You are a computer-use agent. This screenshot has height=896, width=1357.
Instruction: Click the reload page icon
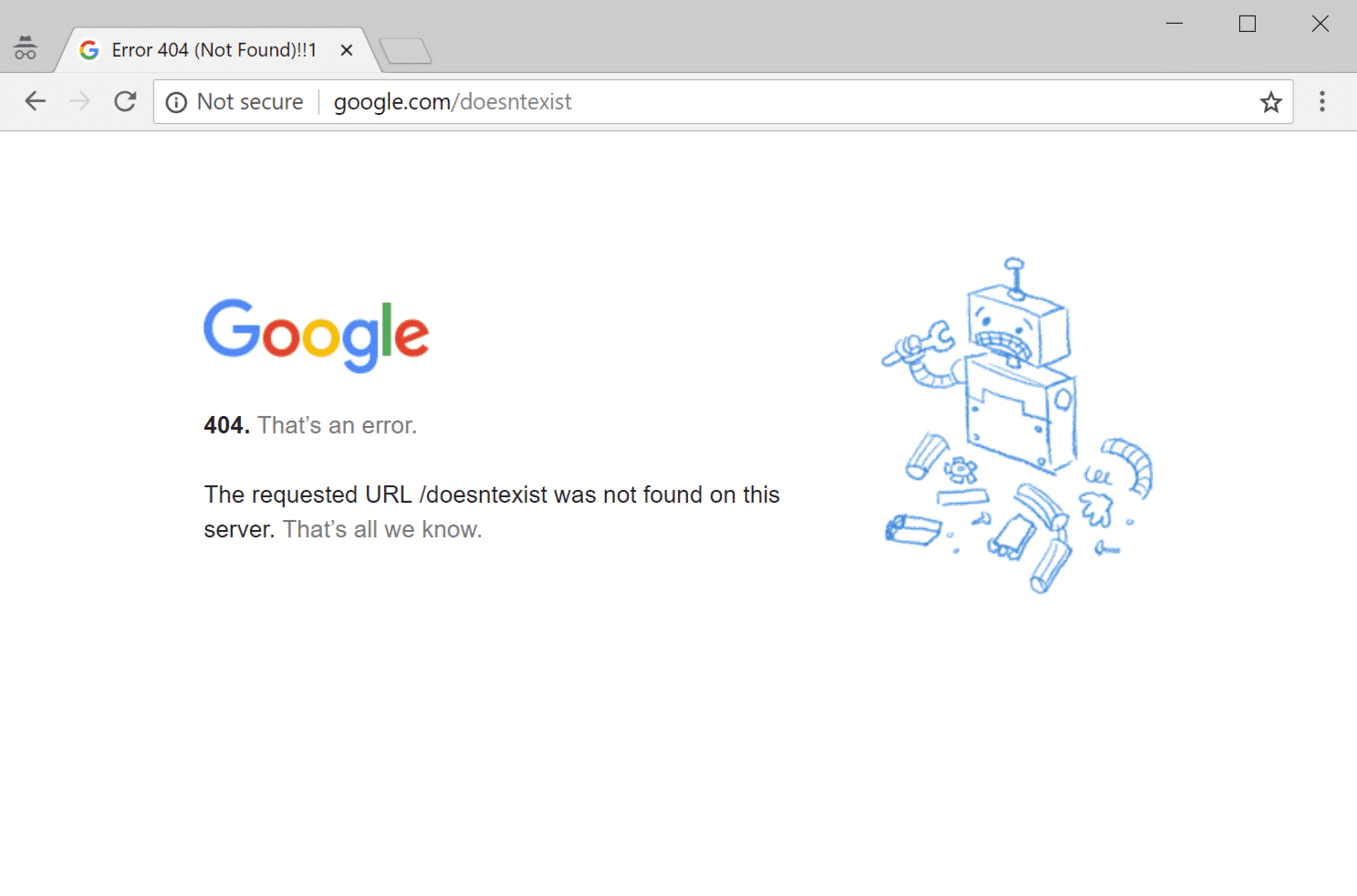click(x=125, y=101)
